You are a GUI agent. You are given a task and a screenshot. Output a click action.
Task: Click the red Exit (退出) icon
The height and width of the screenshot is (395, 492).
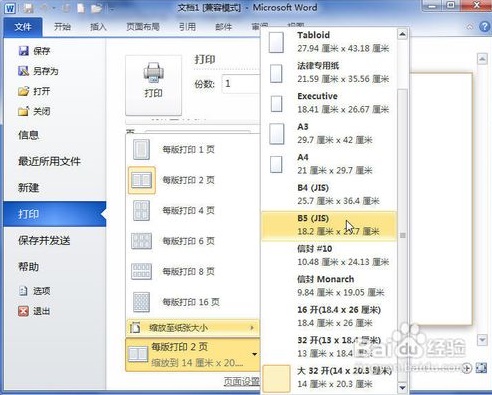(x=23, y=311)
